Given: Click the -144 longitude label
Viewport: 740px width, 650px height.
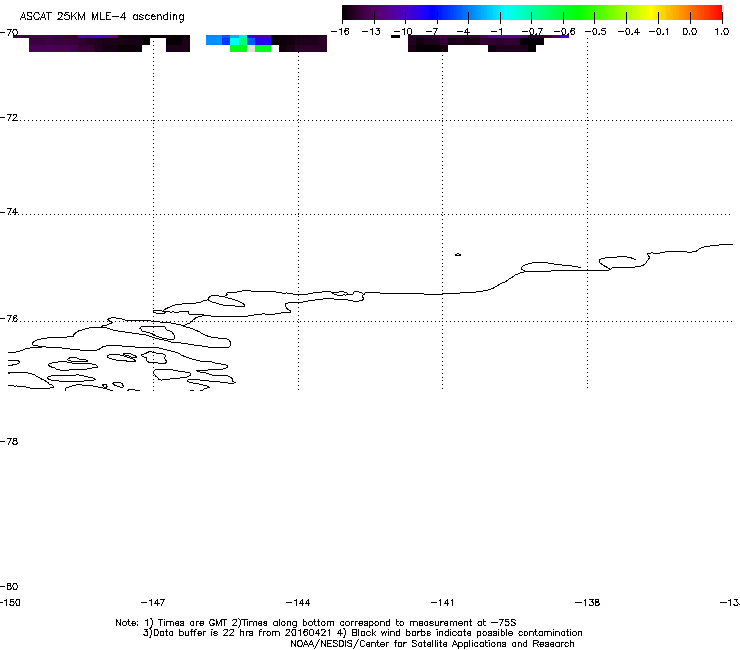Looking at the screenshot, I should pos(298,602).
